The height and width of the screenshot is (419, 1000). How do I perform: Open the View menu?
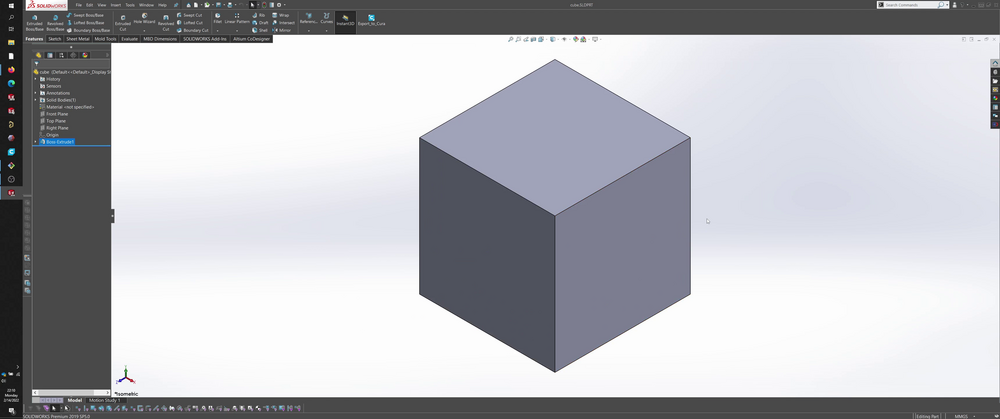pos(101,4)
